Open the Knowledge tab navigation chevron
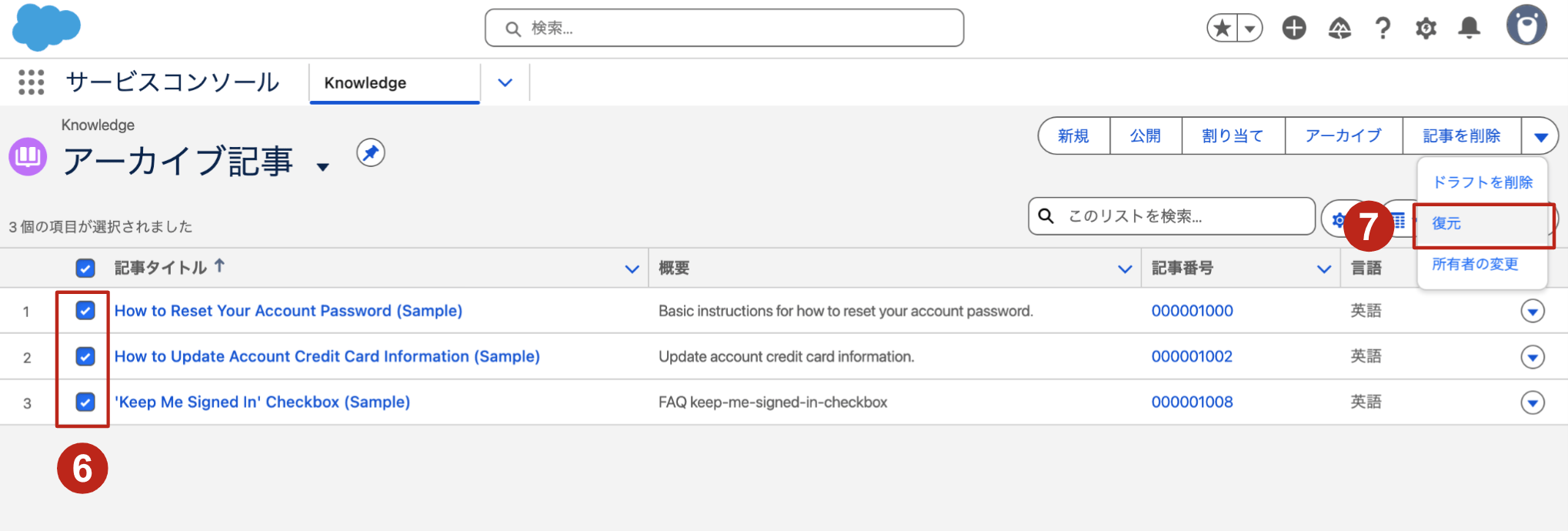1568x531 pixels. [505, 82]
